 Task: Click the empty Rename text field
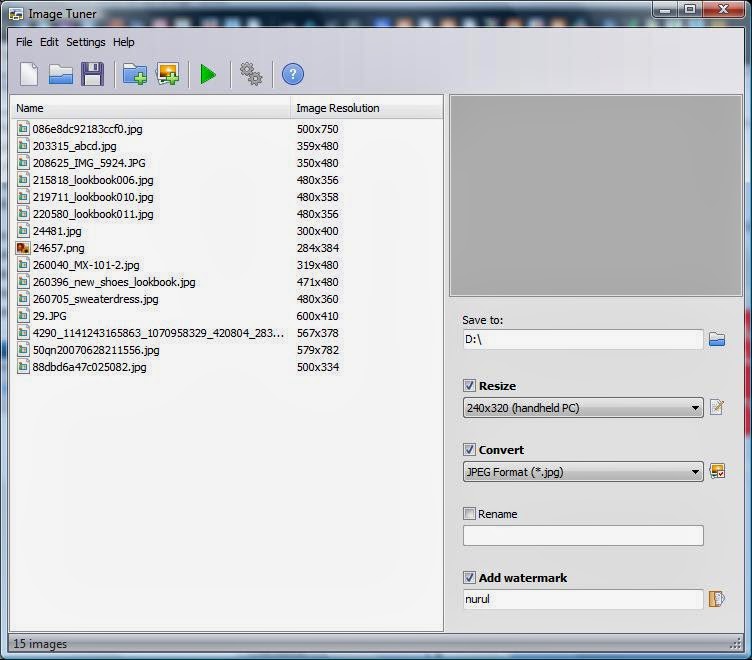coord(583,535)
